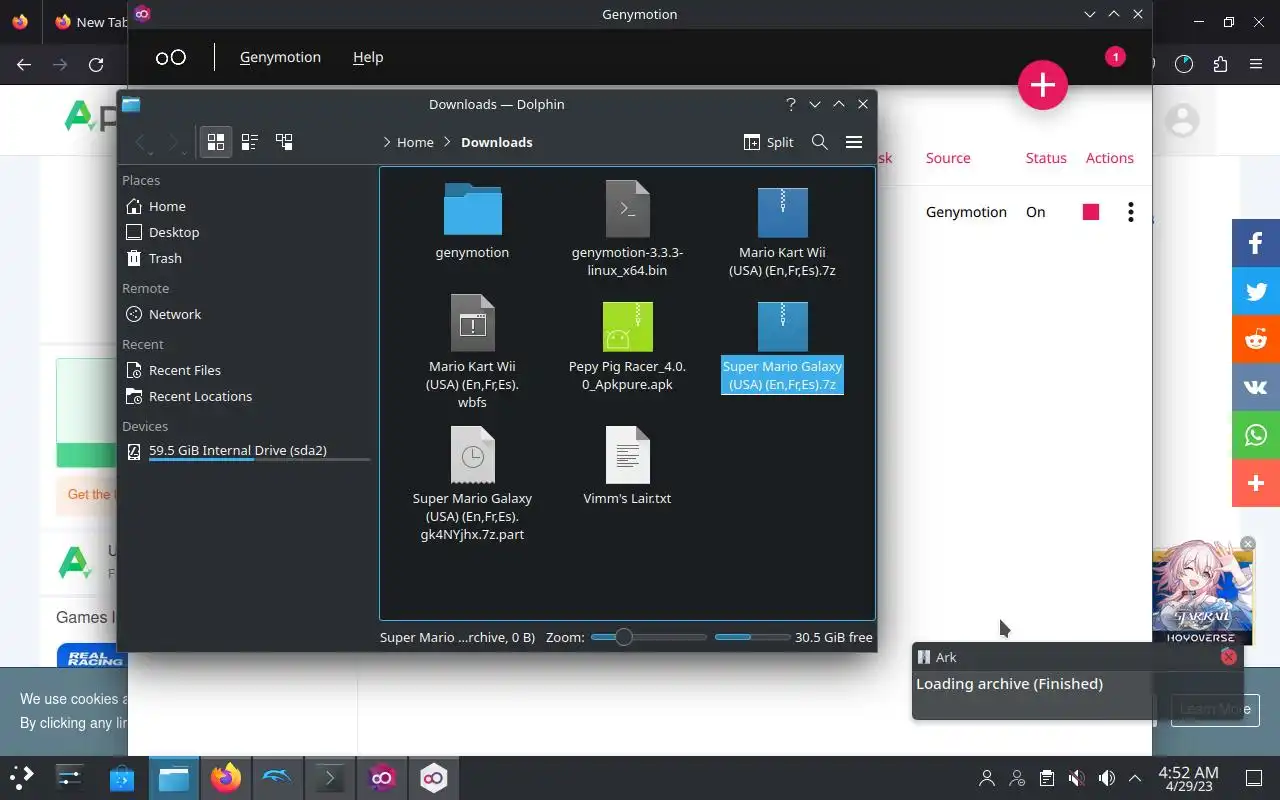The image size is (1280, 800).
Task: Click Actions column header in Genymotion
Action: coord(1110,158)
